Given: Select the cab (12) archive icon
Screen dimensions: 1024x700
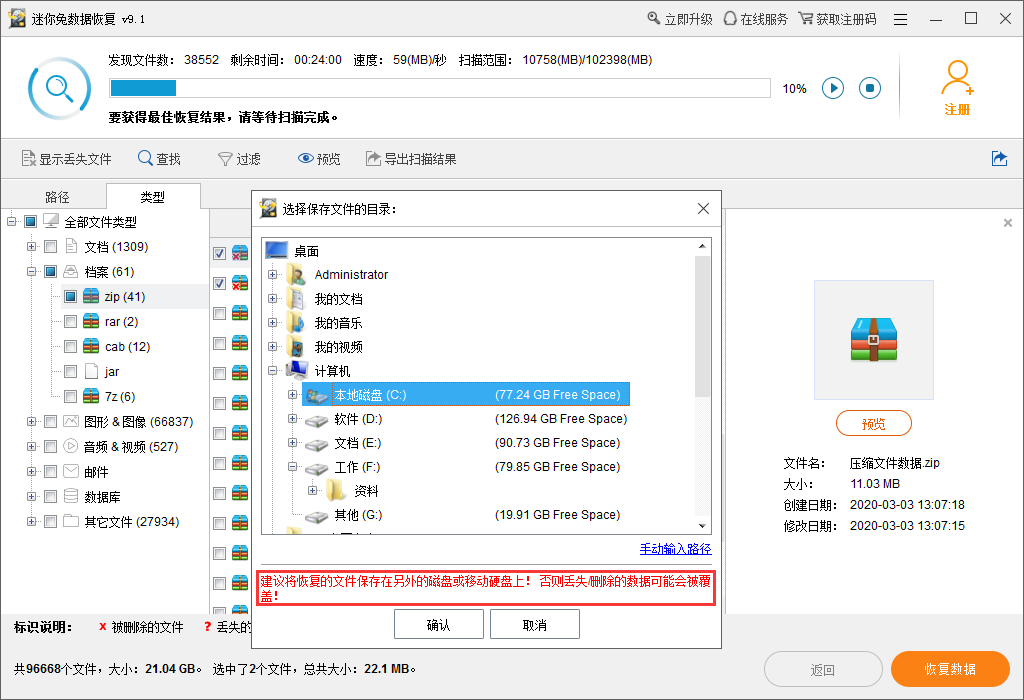Looking at the screenshot, I should click(x=91, y=346).
